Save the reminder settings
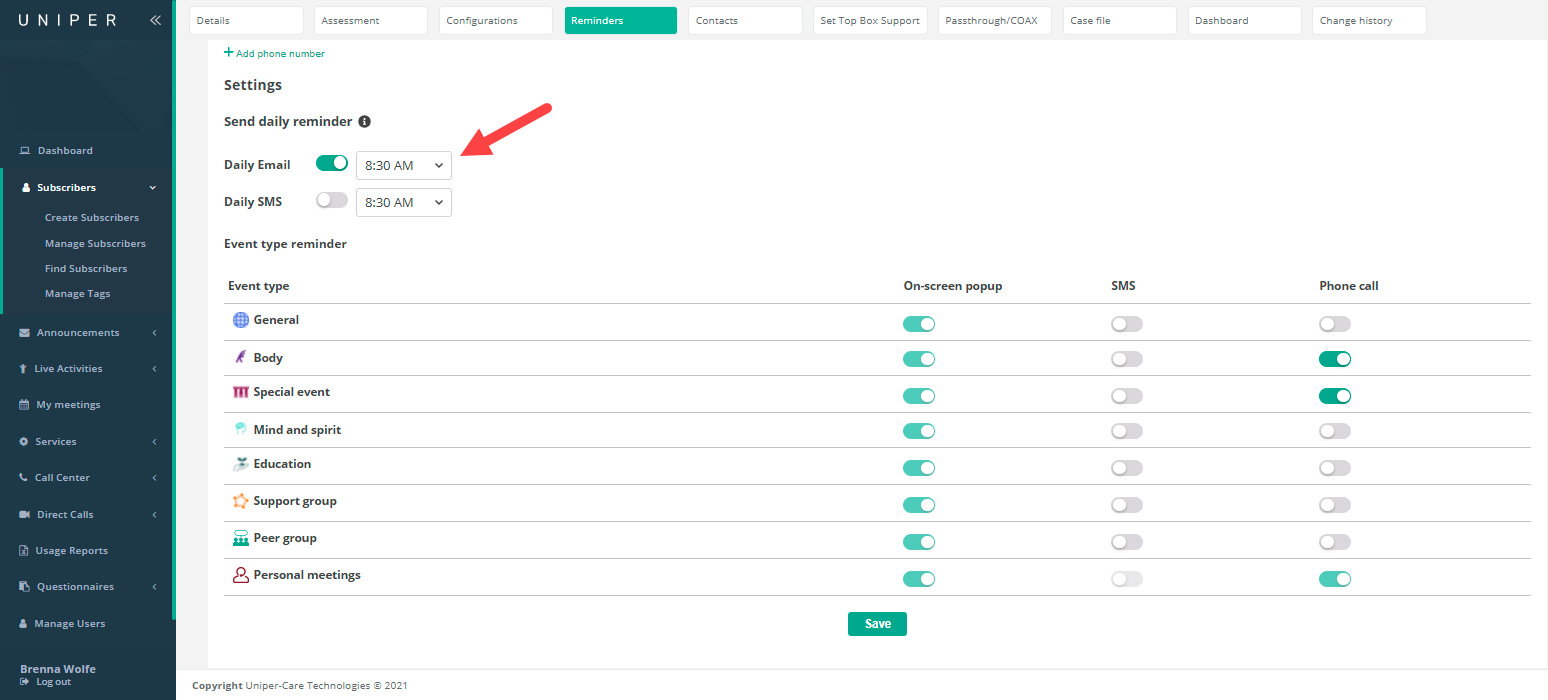1548x700 pixels. tap(877, 624)
